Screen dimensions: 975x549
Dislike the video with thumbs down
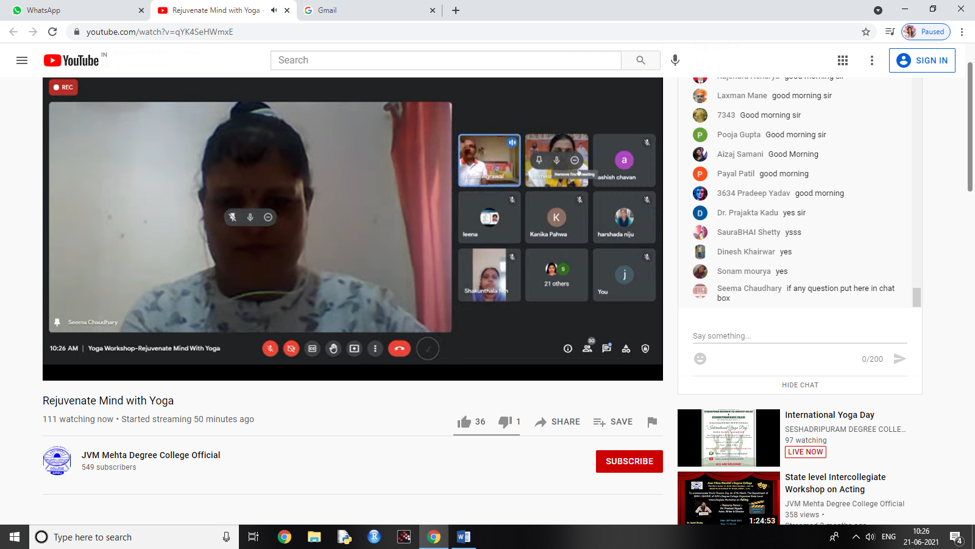[x=509, y=422]
